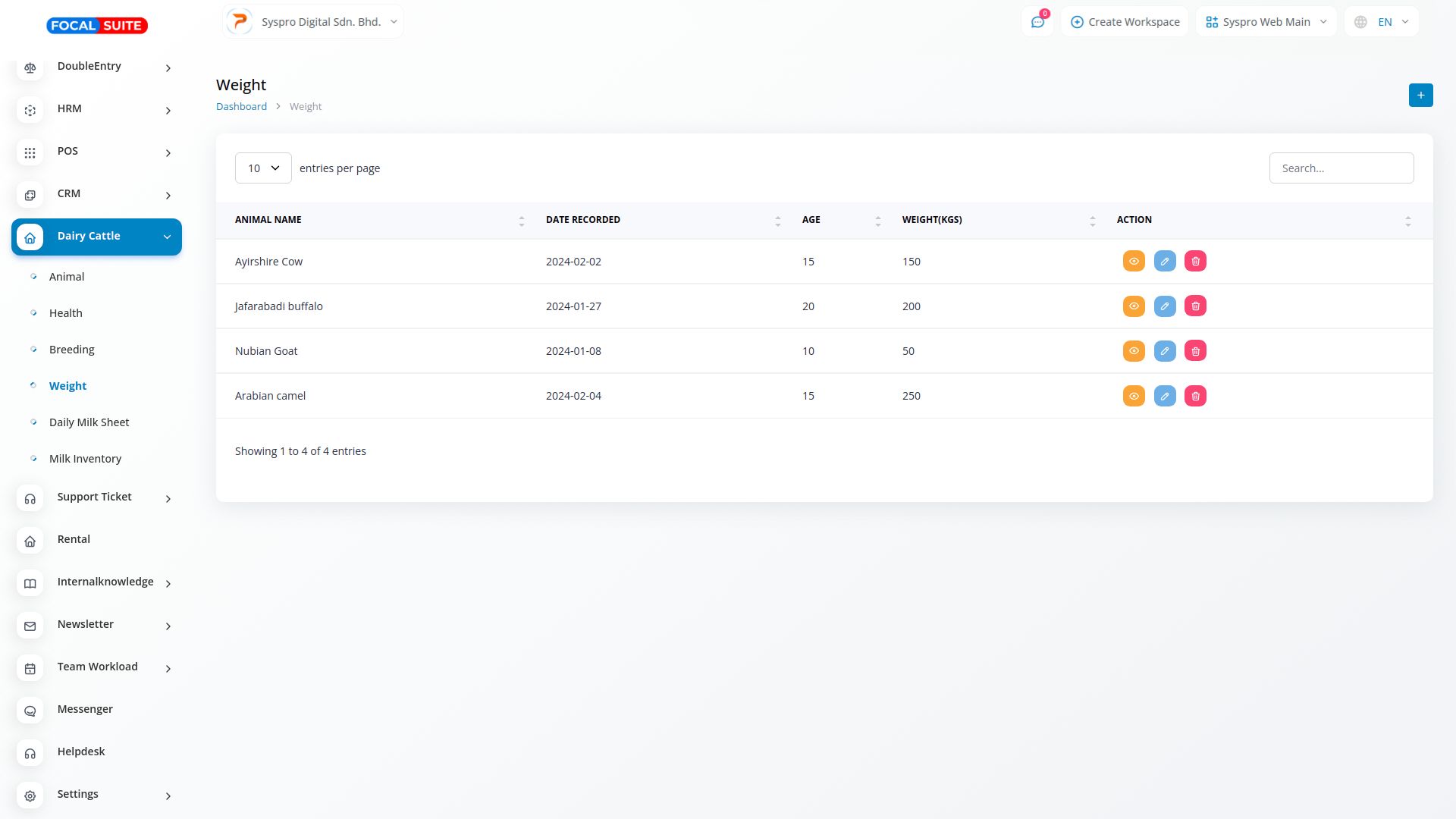Edit the Jafarabadi buffalo weight record
This screenshot has width=1456, height=819.
(1165, 306)
